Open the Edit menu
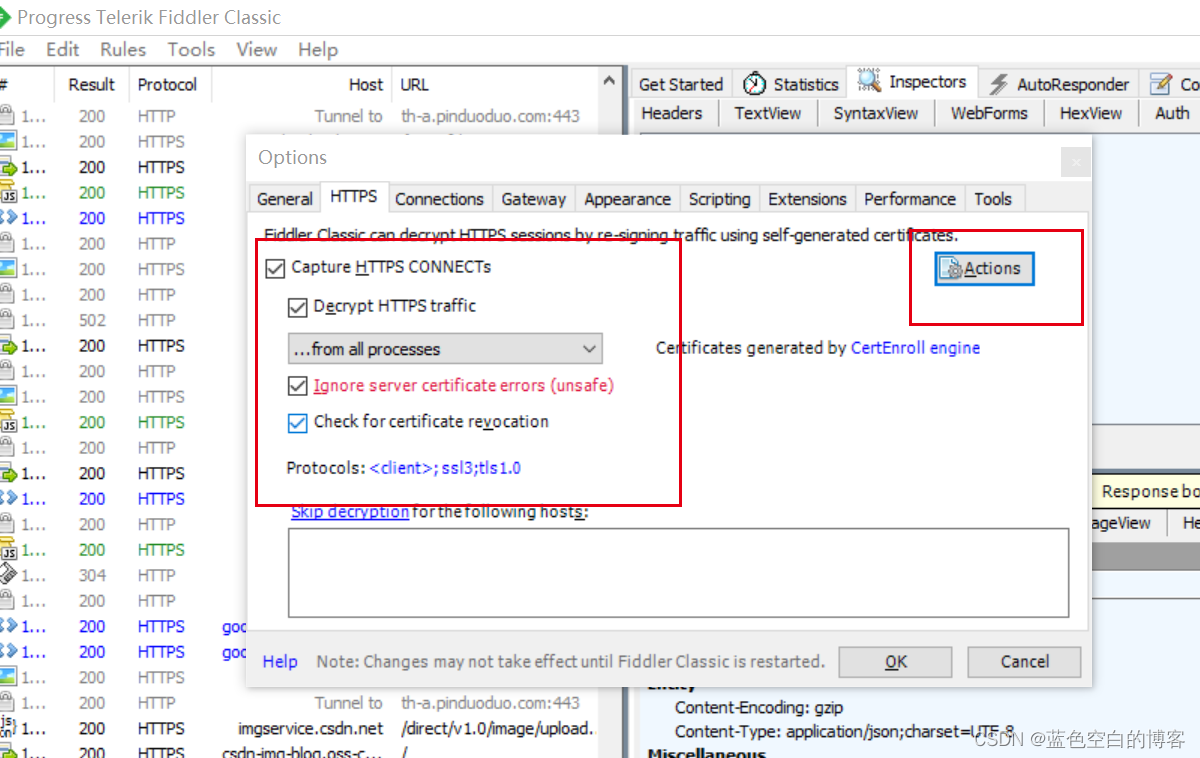Image resolution: width=1200 pixels, height=758 pixels. pos(63,50)
